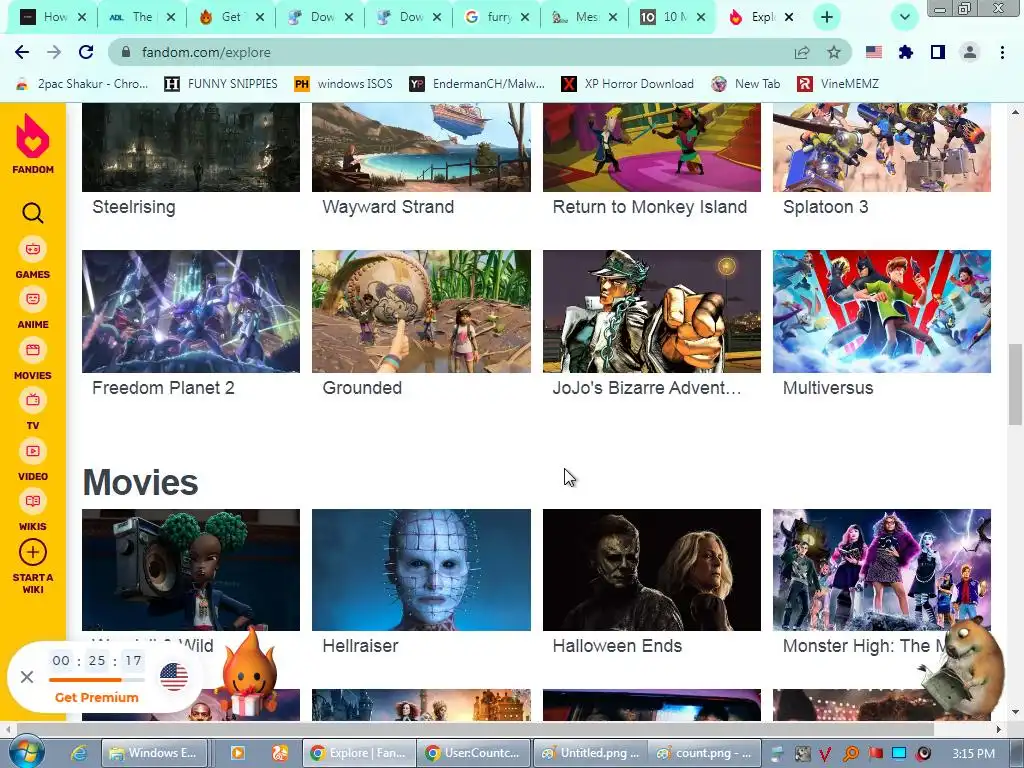The height and width of the screenshot is (768, 1024).
Task: Close the popup with the X beside timer
Action: click(27, 677)
